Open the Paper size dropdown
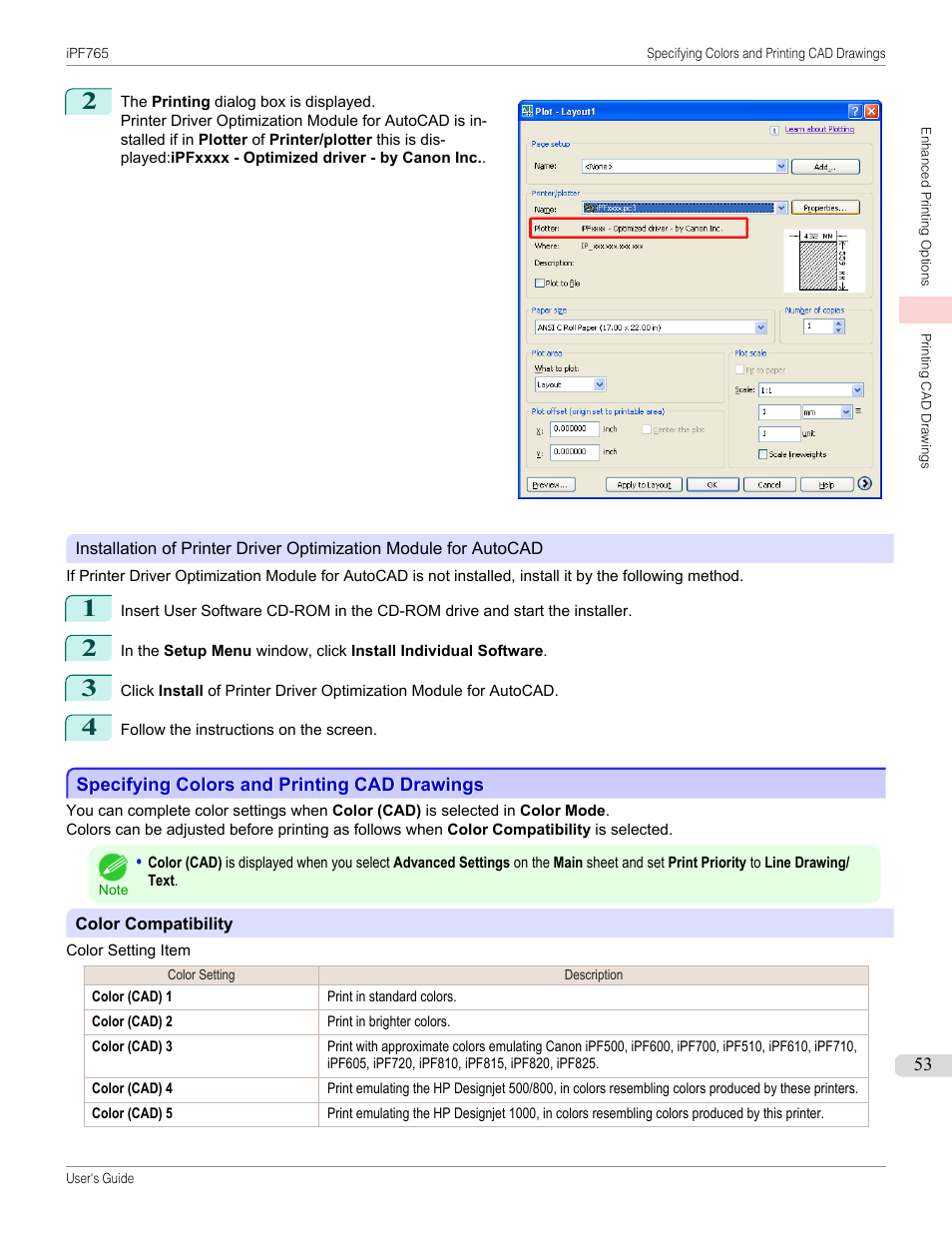The height and width of the screenshot is (1233, 952). [760, 327]
